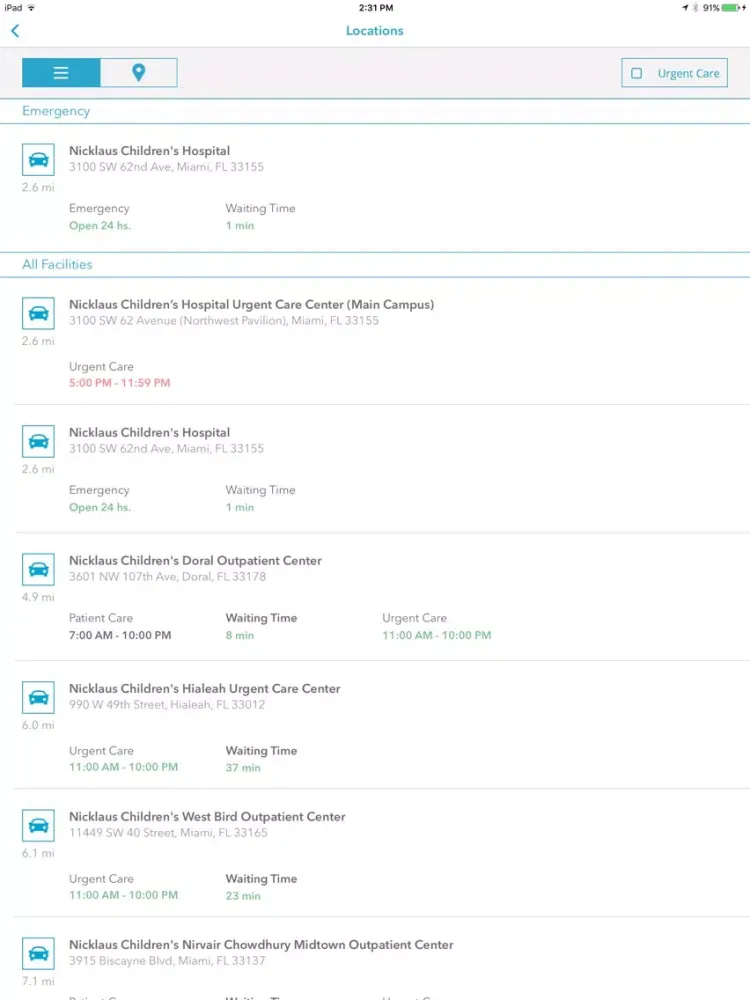Select address 3601 NW 107th Ave, Doral
750x1000 pixels.
coord(167,577)
